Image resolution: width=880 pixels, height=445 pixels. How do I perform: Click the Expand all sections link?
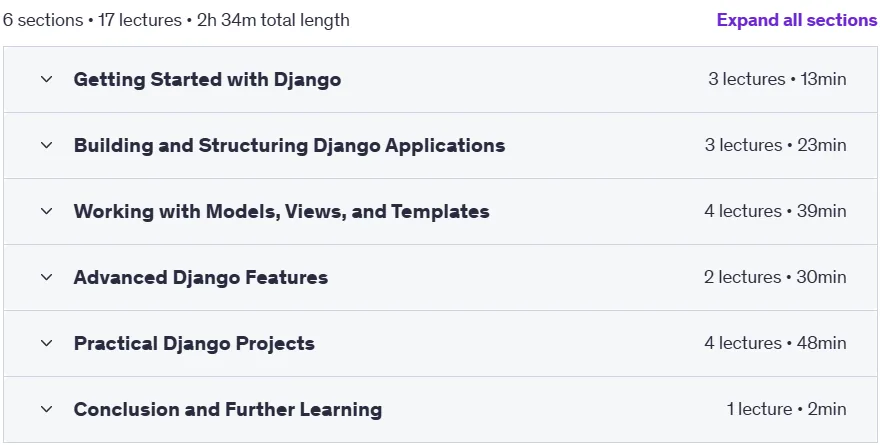797,20
